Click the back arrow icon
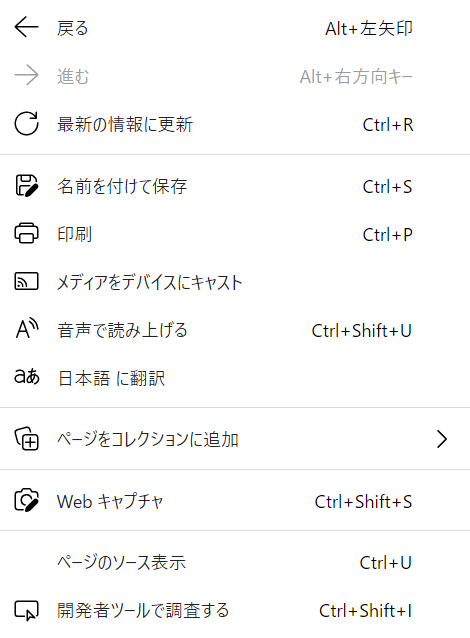 (26, 27)
